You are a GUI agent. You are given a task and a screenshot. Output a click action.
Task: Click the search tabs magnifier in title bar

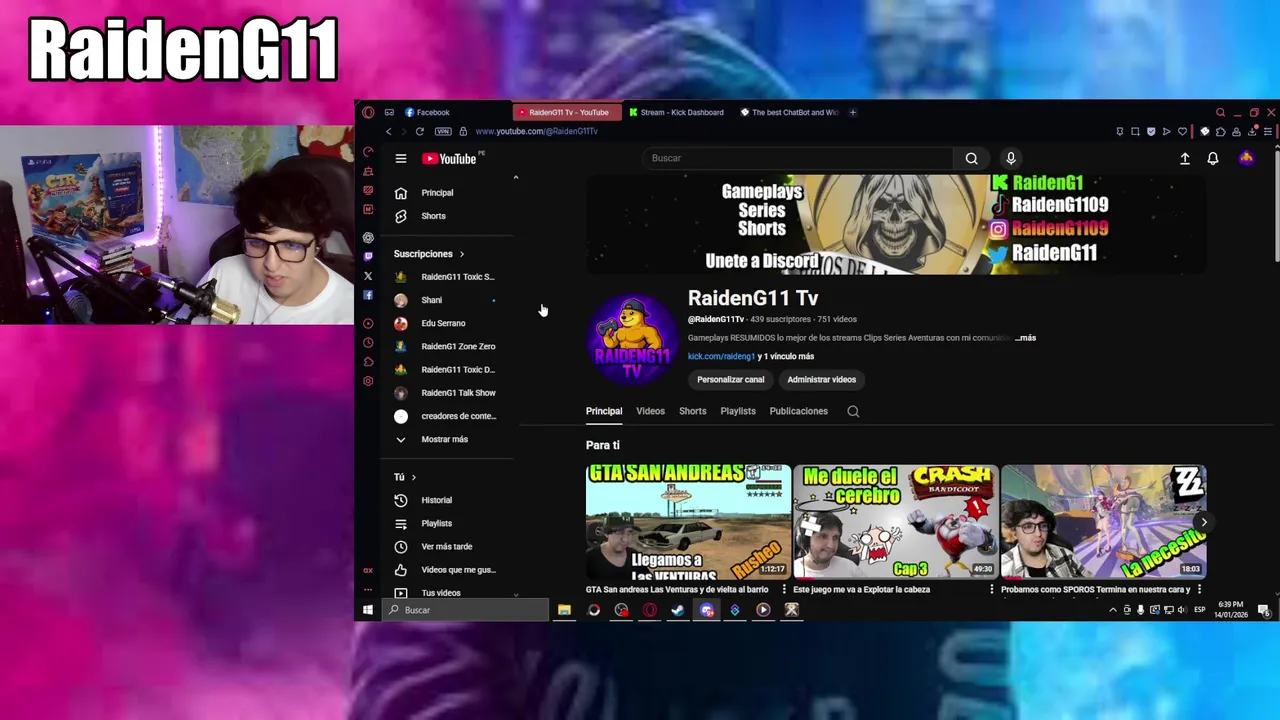tap(1220, 112)
